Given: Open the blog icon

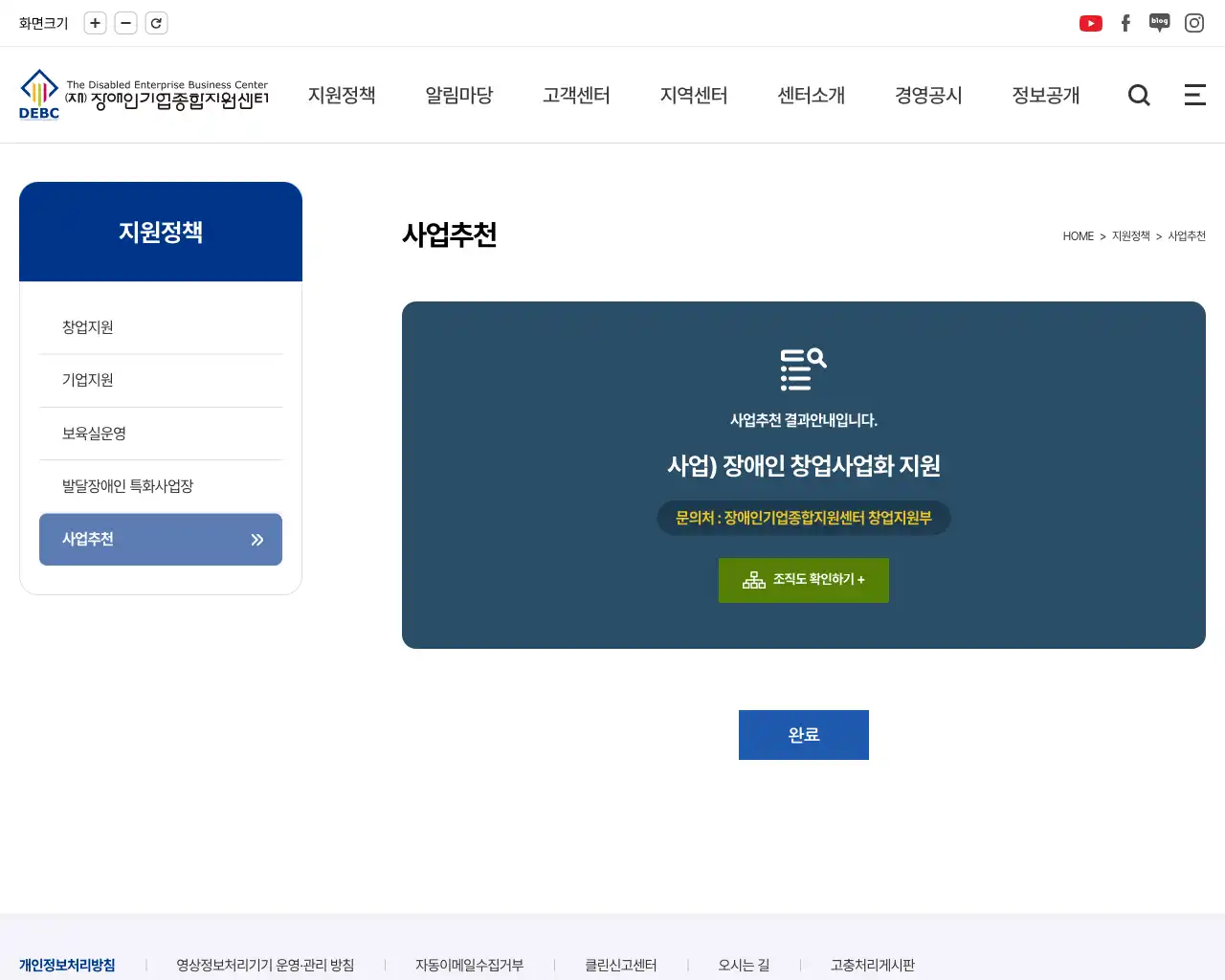Looking at the screenshot, I should 1160,23.
